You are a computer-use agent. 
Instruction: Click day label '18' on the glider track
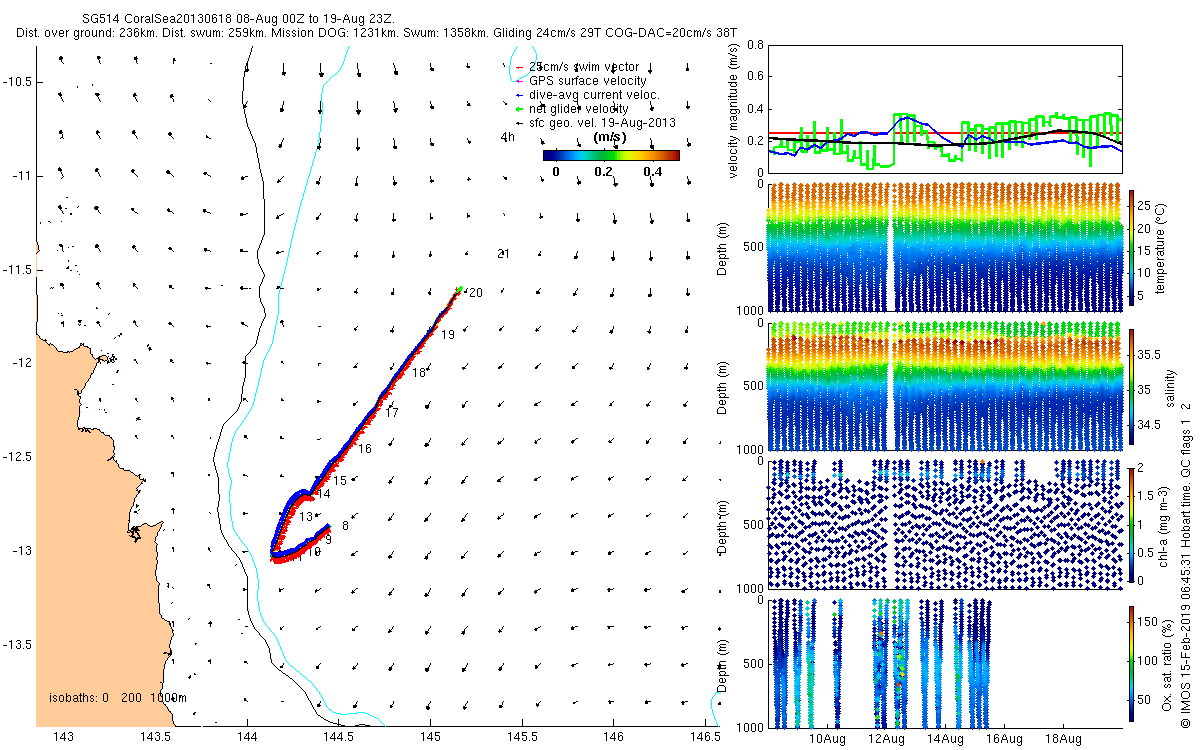coord(419,373)
